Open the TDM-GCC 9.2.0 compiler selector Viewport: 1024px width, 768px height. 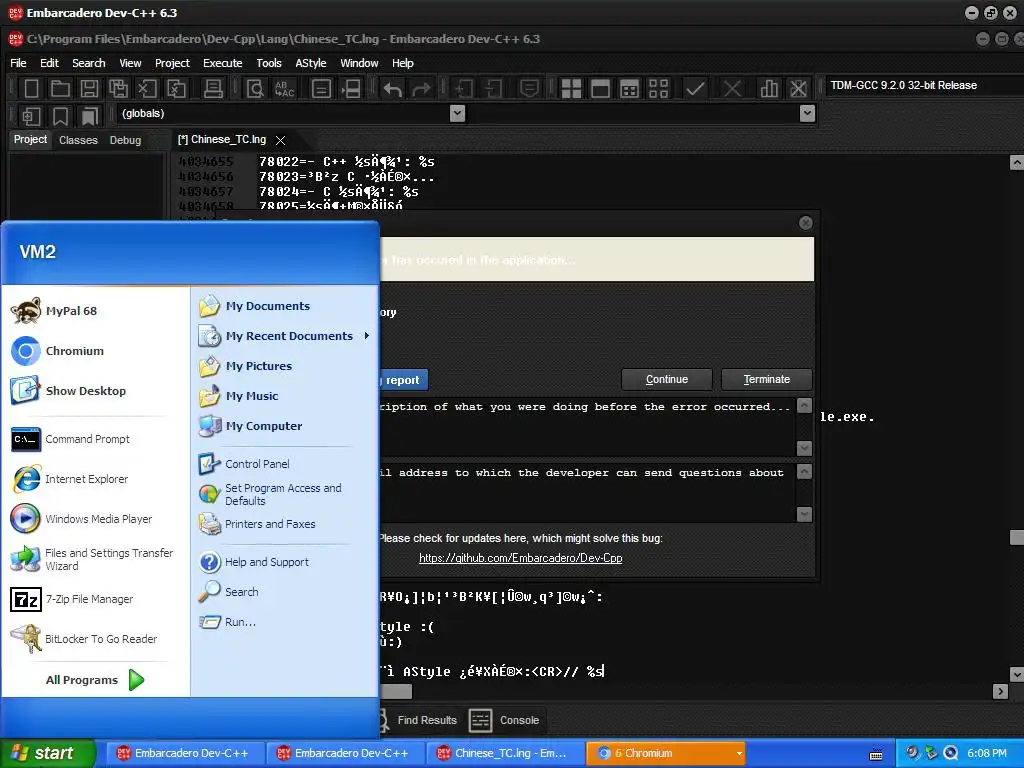click(x=923, y=85)
